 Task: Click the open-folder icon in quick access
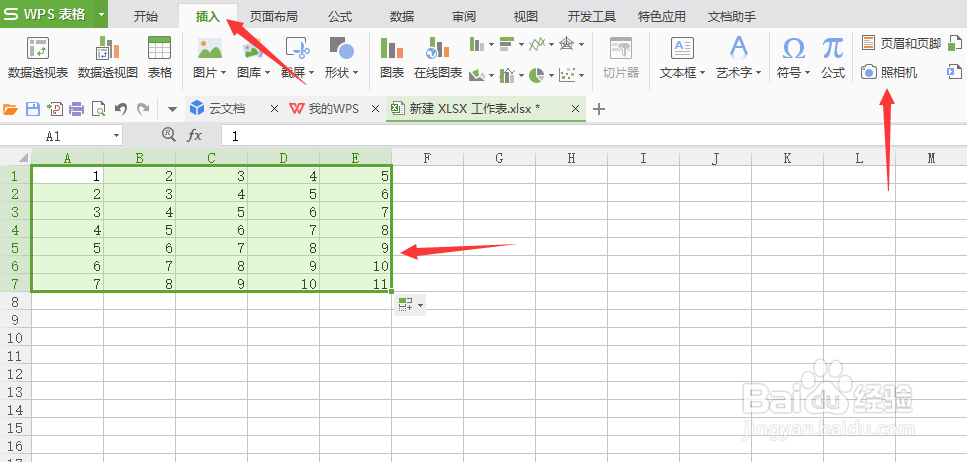pyautogui.click(x=10, y=110)
